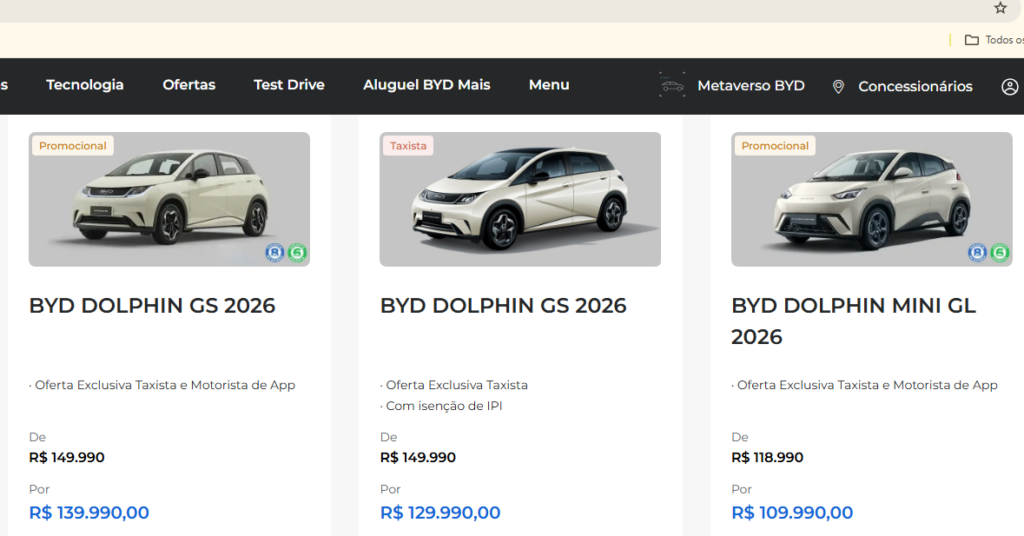Click BYD DOLPHIN GS 2026 title in Taxista card
The image size is (1024, 536).
coord(504,306)
